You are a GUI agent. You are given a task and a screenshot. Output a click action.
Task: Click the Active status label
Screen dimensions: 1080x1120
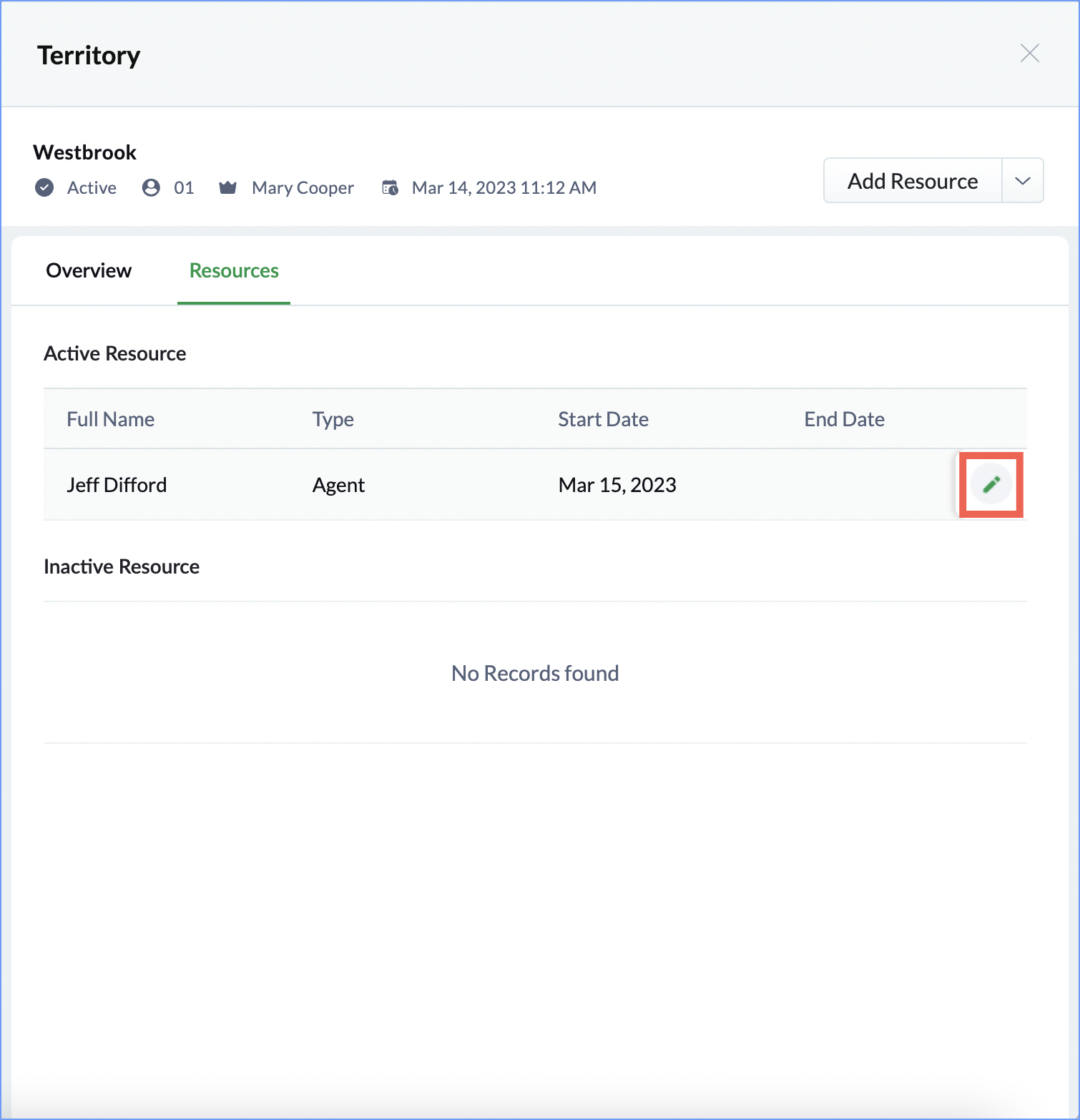tap(92, 187)
